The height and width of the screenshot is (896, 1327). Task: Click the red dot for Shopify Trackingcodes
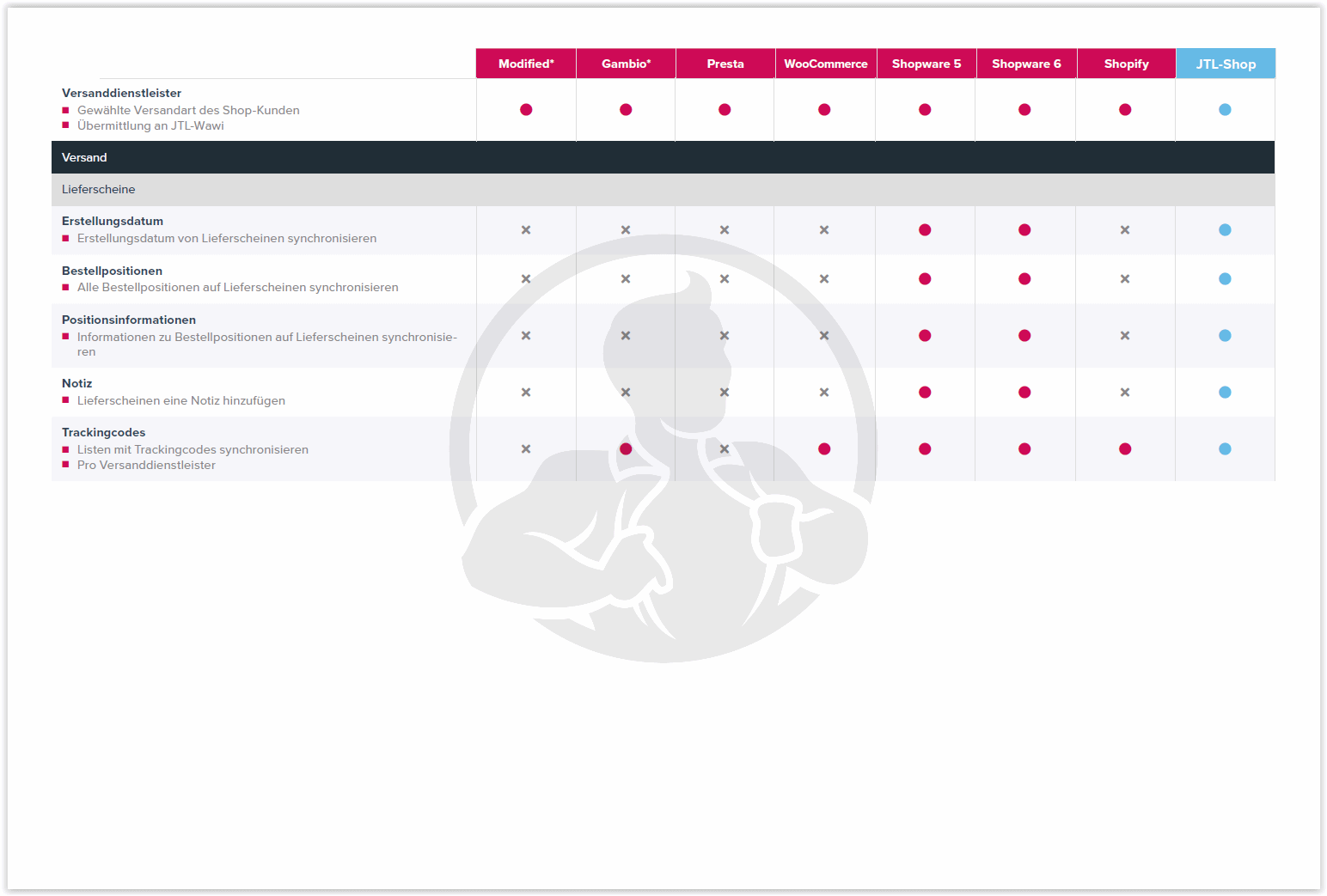(1125, 449)
